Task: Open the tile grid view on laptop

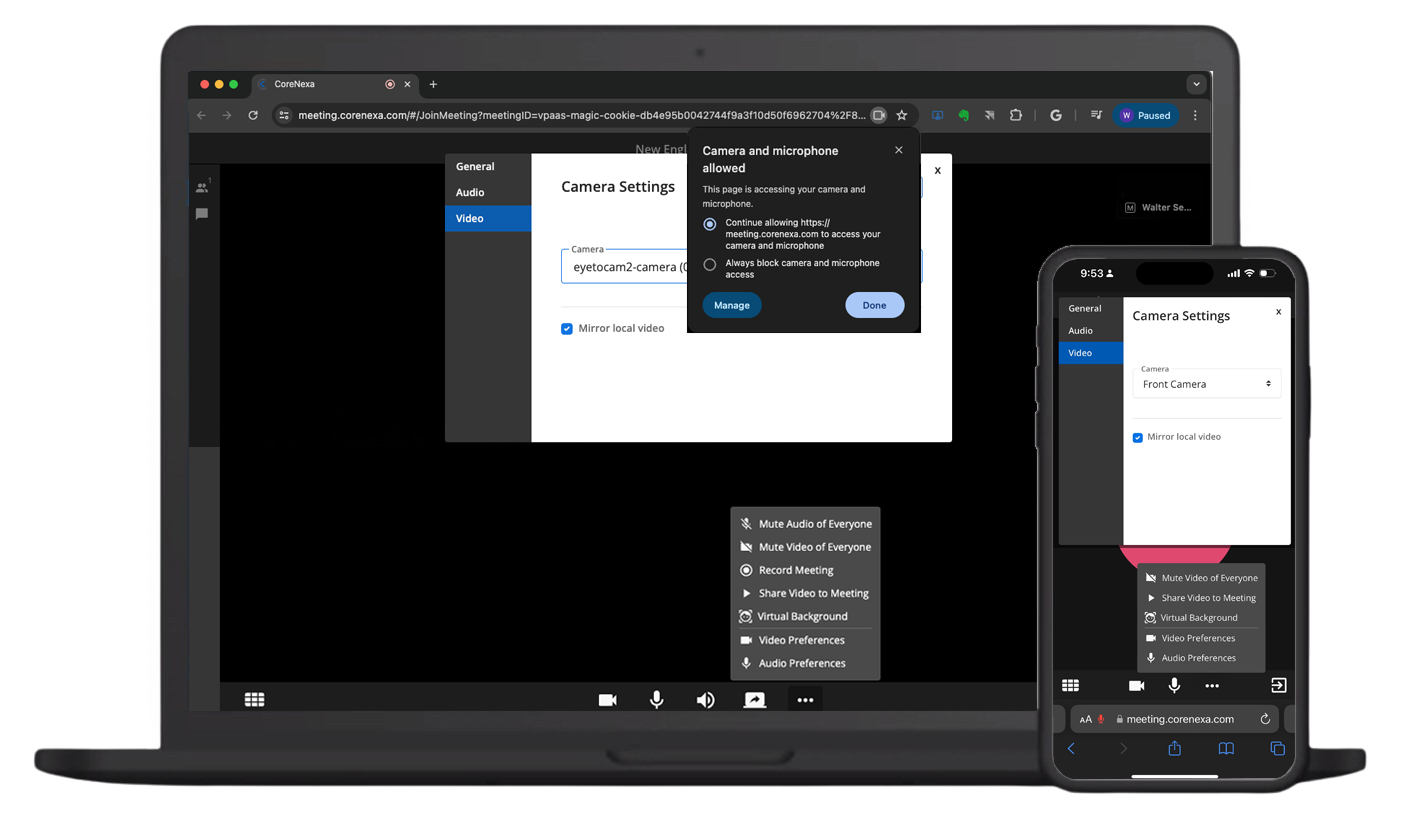Action: click(254, 700)
